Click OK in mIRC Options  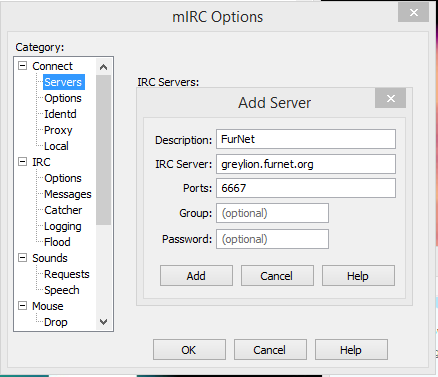click(x=189, y=350)
